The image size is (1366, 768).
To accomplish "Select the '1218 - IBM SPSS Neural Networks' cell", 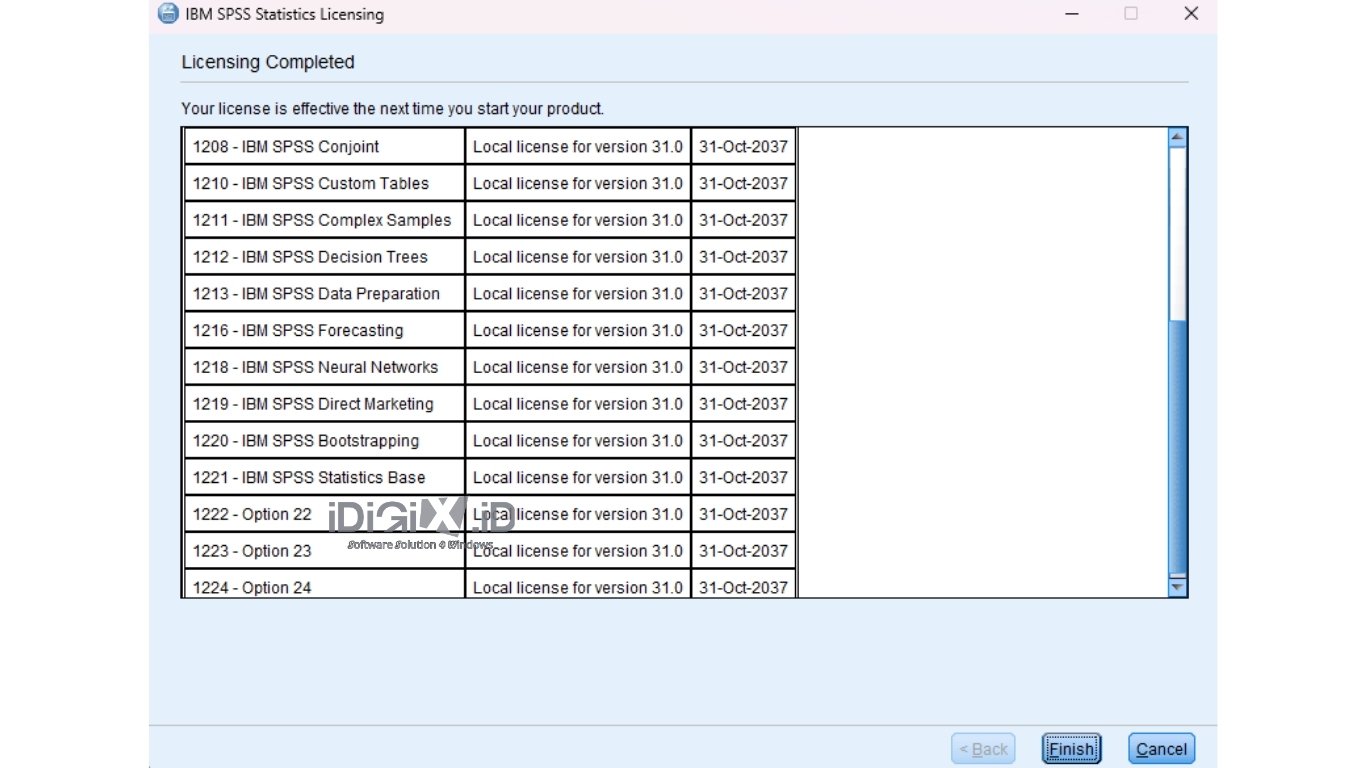I will click(325, 367).
